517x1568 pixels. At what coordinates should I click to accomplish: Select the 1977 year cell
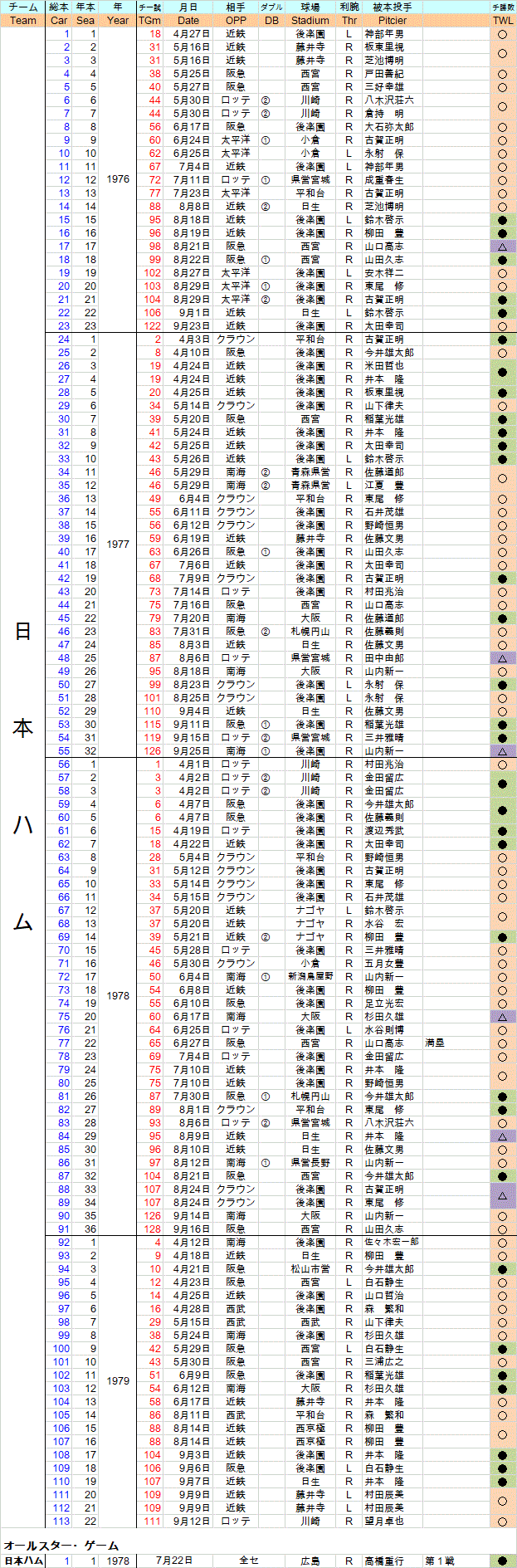click(118, 545)
